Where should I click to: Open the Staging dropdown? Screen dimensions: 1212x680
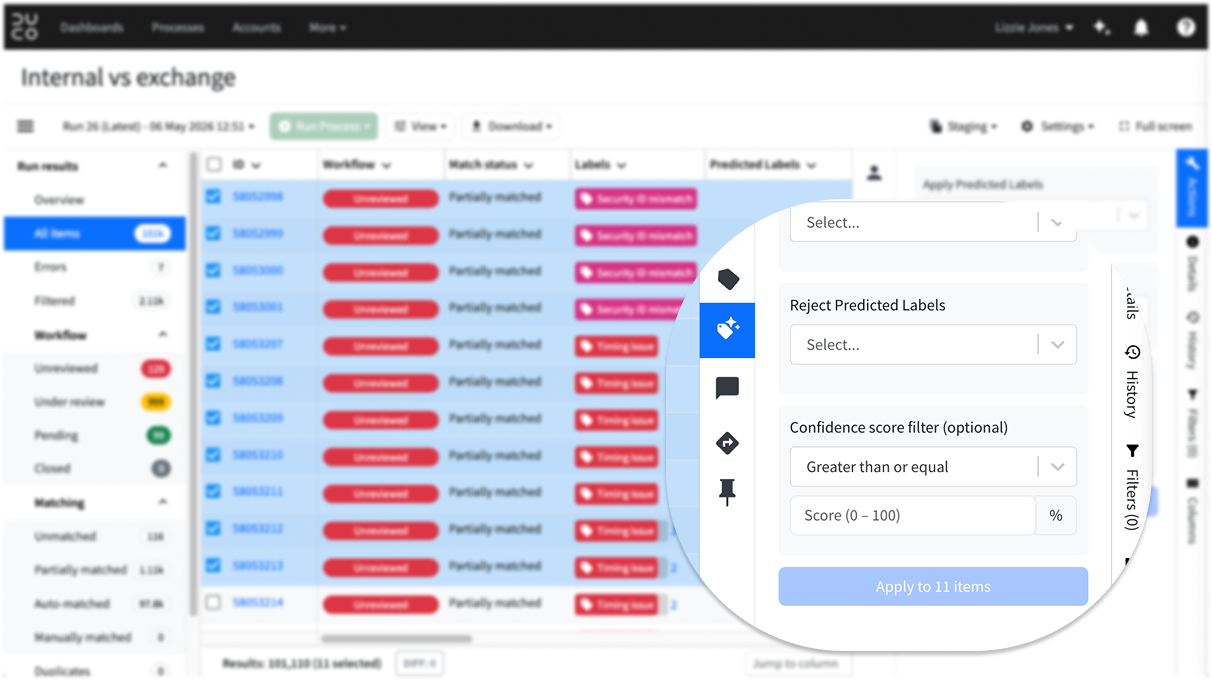click(964, 127)
